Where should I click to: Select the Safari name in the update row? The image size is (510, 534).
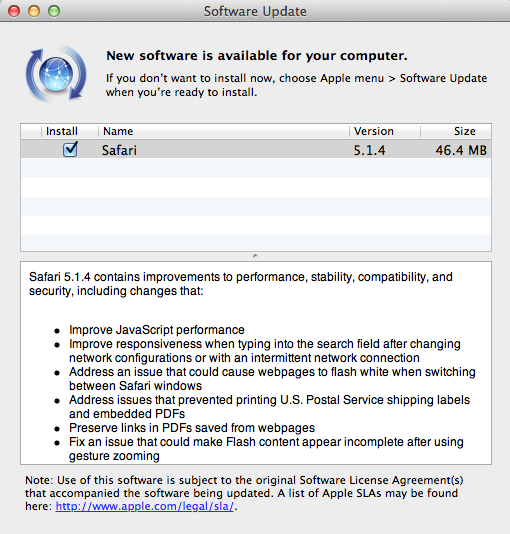[119, 150]
